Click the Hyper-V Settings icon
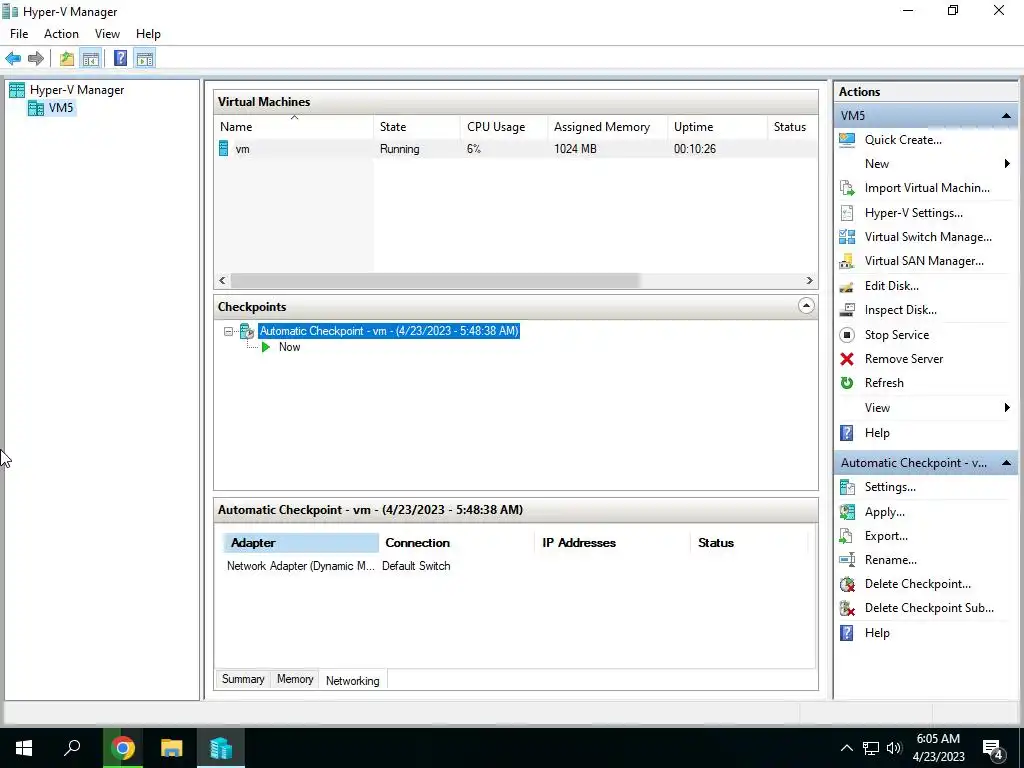 847,213
